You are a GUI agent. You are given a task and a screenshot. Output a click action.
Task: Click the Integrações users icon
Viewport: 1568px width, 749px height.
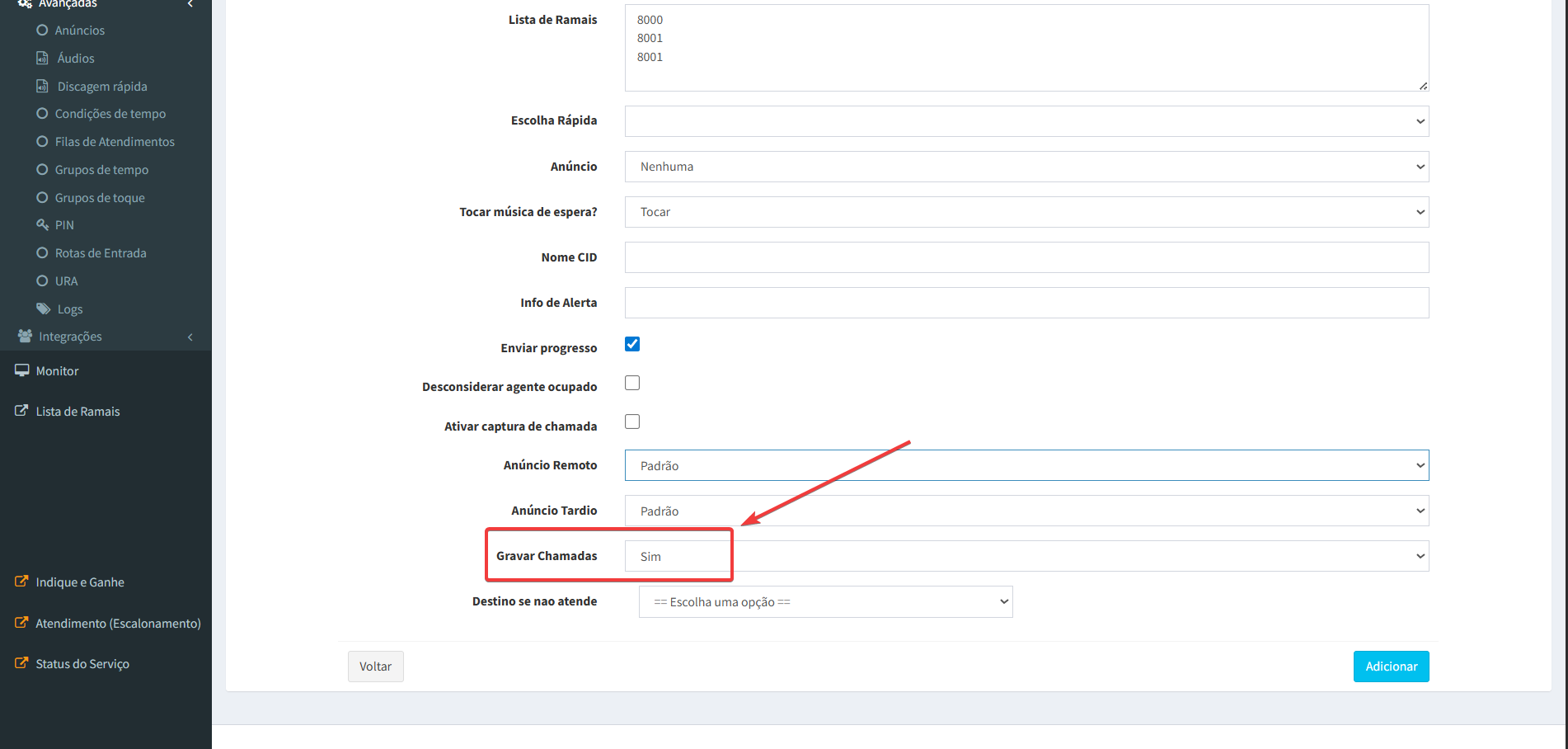pos(25,336)
